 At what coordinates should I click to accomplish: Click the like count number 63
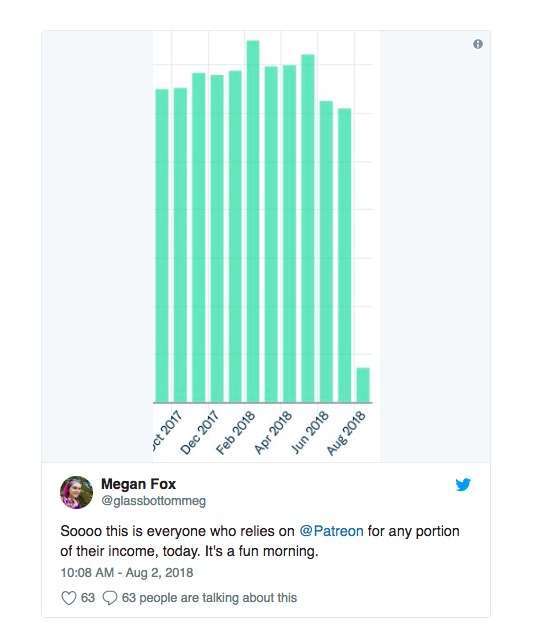(x=88, y=598)
